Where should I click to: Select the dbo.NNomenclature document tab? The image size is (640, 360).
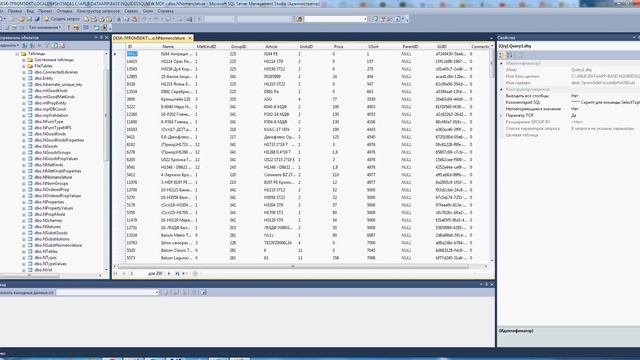point(149,38)
